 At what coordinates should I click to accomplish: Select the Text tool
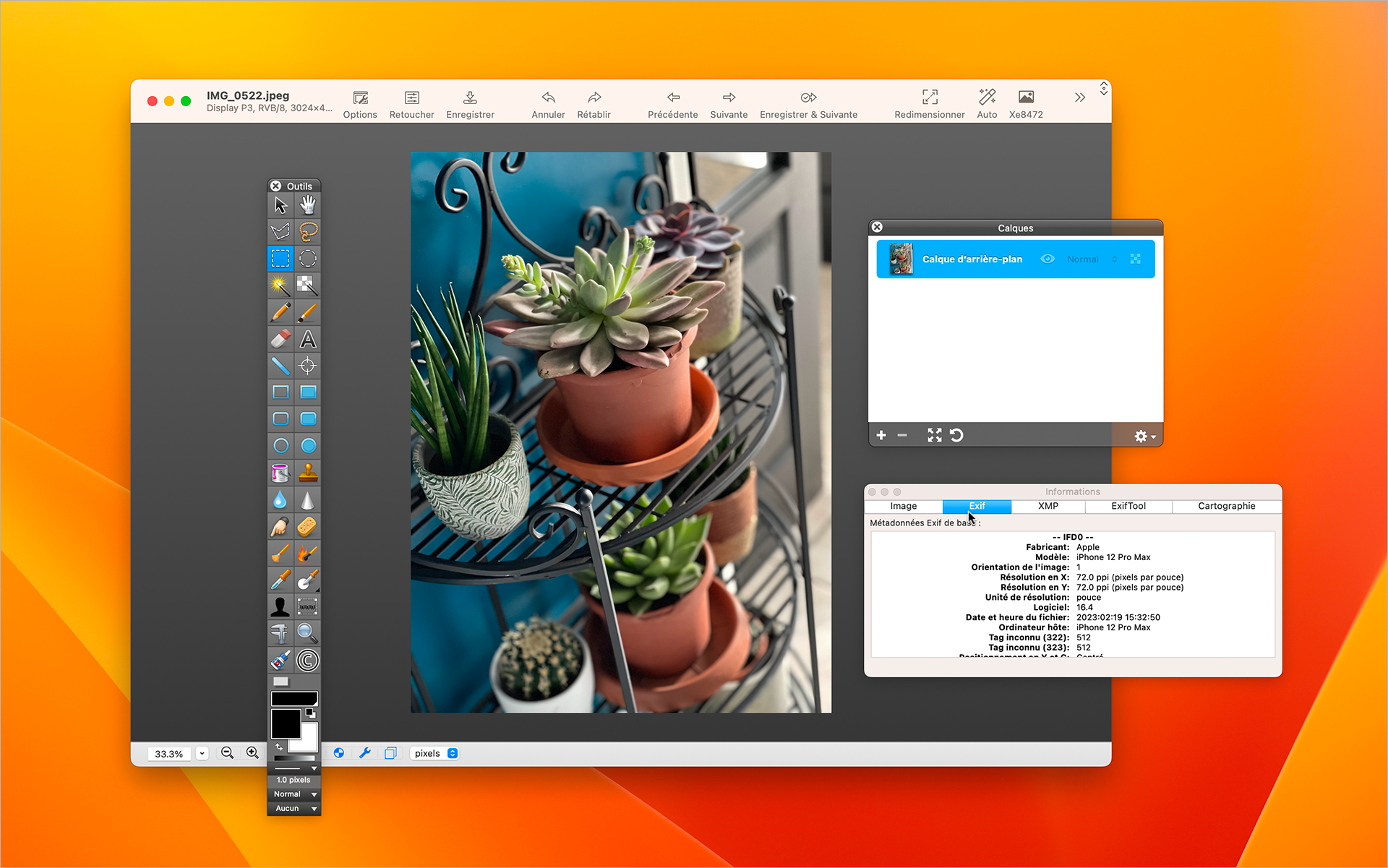click(308, 339)
